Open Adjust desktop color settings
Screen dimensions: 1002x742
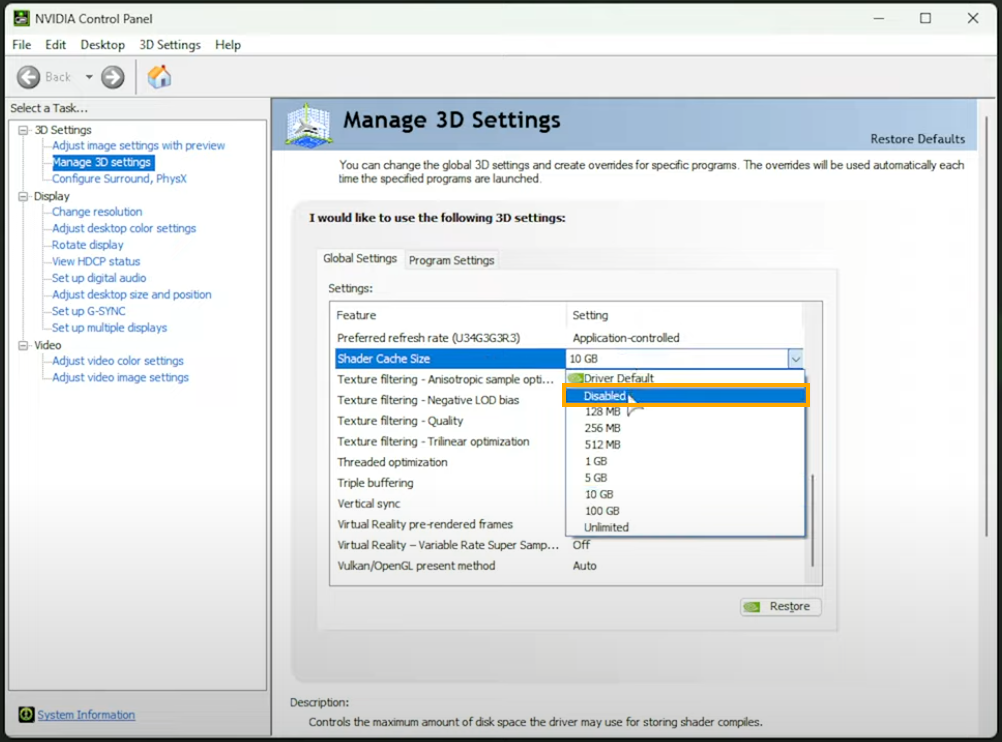[123, 228]
